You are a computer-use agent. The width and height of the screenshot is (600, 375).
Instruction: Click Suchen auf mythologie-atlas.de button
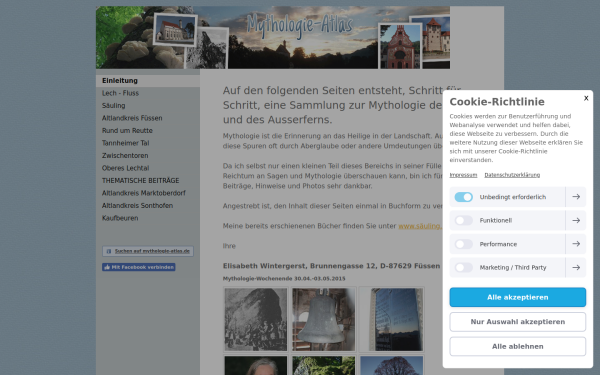148,251
